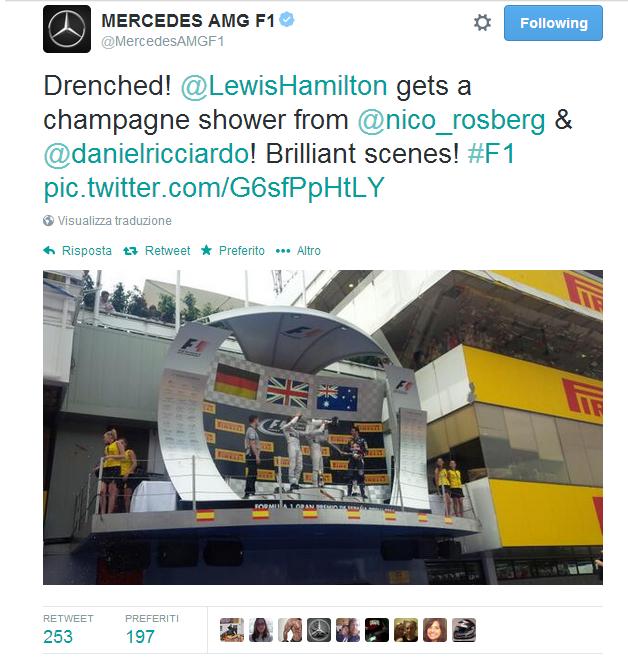Click the Risposta reply arrow icon

point(49,251)
